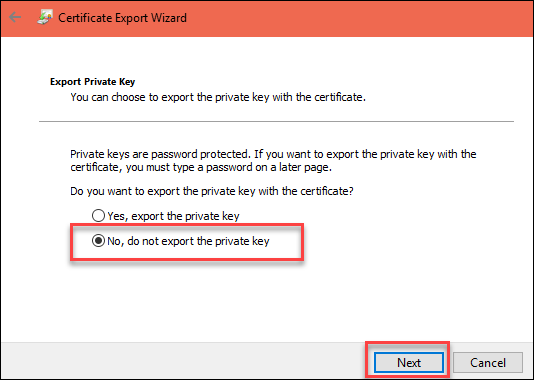Click the "Export Private Key" heading

[93, 82]
